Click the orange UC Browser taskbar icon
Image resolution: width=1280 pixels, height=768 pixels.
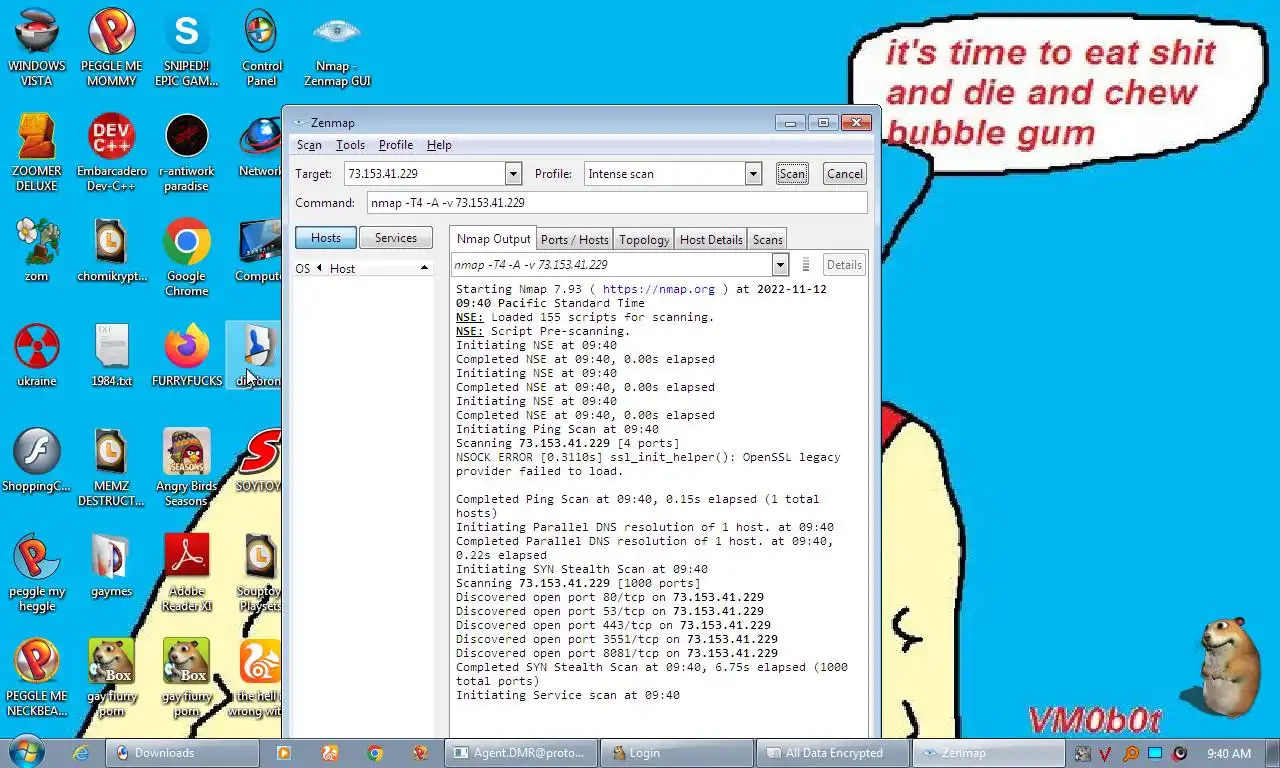(x=329, y=753)
